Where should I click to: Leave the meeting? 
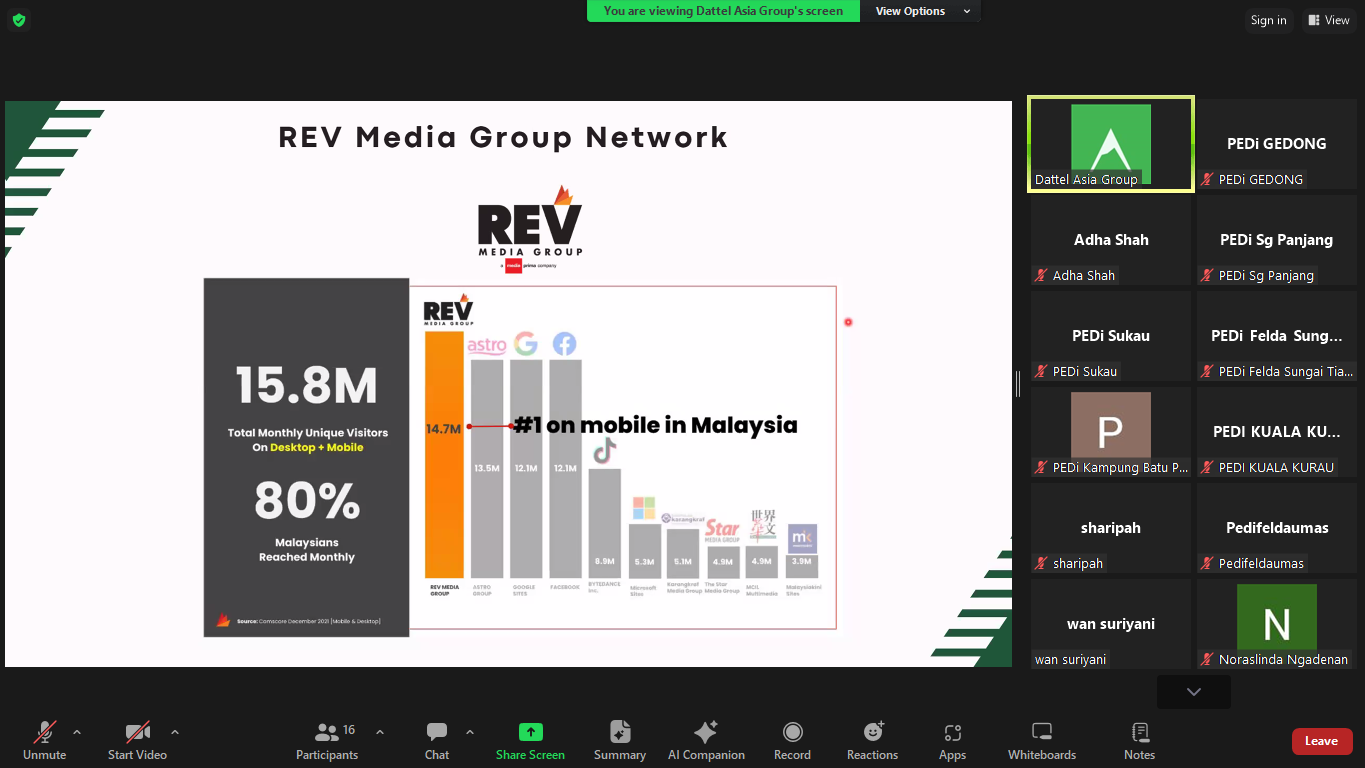pyautogui.click(x=1322, y=741)
